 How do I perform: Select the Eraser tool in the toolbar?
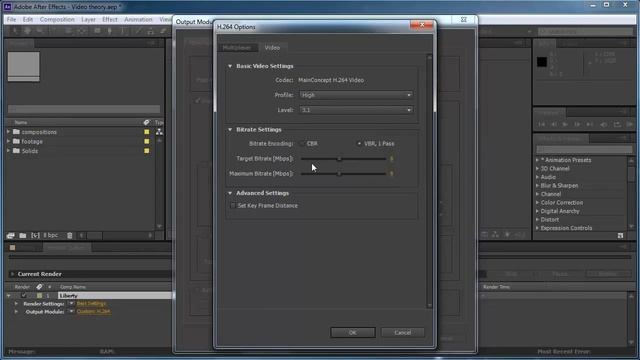(163, 31)
